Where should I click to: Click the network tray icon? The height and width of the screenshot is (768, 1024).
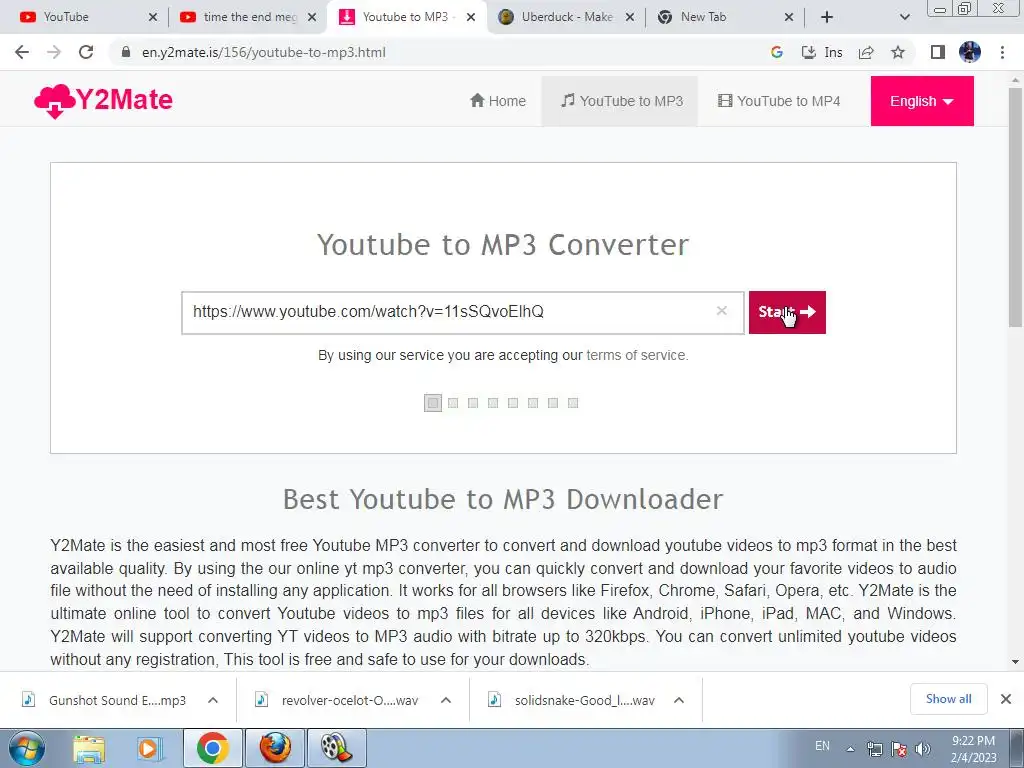pyautogui.click(x=874, y=749)
